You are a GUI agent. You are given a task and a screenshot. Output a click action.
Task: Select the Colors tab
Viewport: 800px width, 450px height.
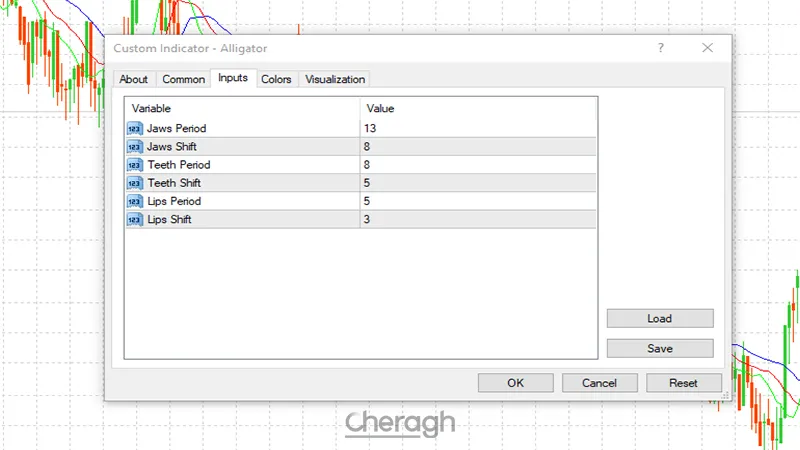coord(276,79)
